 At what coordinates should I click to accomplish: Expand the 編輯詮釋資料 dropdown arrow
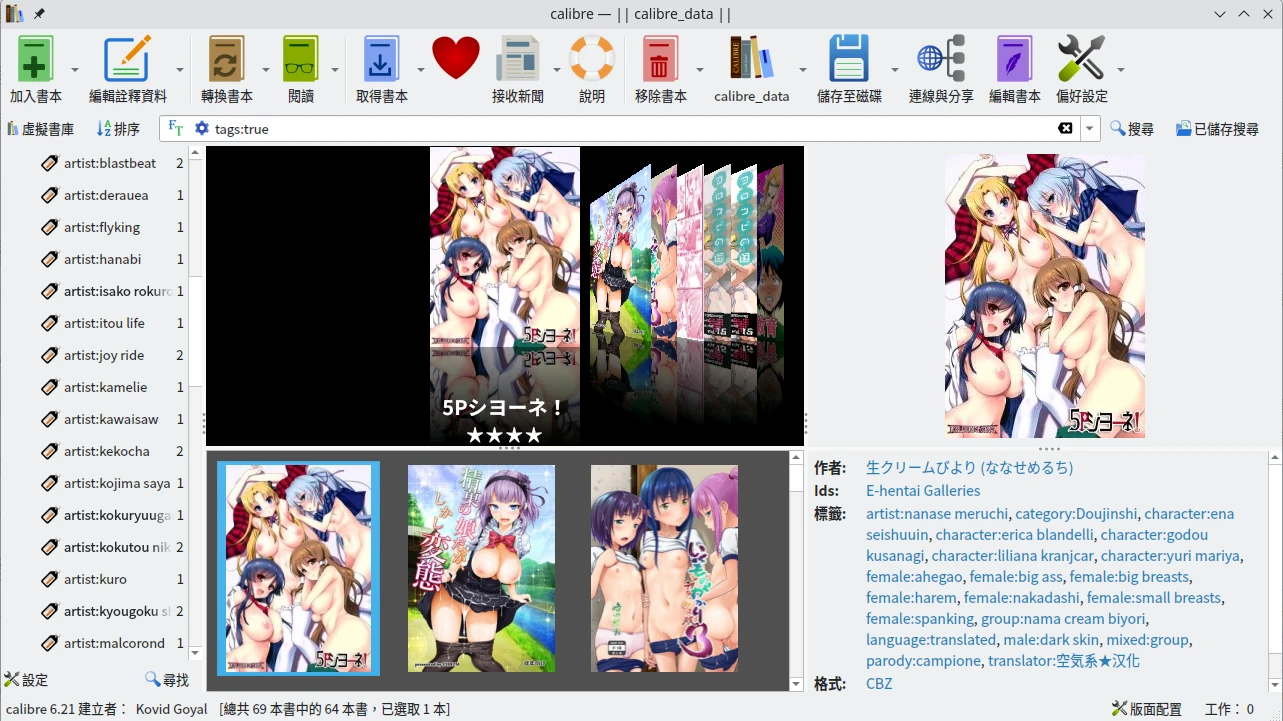click(x=180, y=70)
